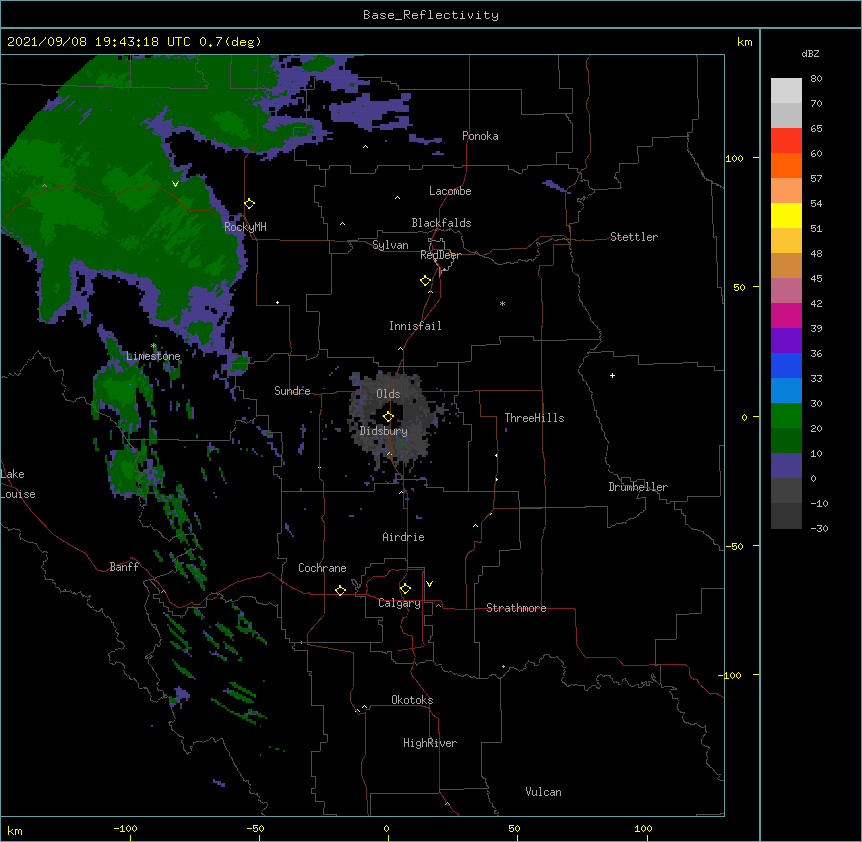The image size is (862, 842).
Task: Click the Airdrie label
Action: pyautogui.click(x=404, y=537)
